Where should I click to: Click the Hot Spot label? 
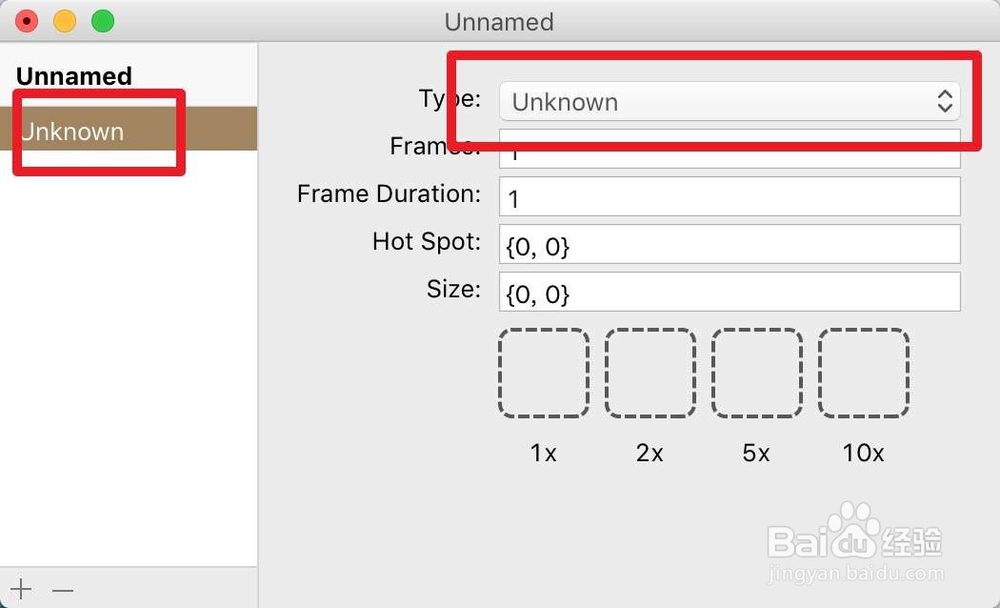(x=426, y=242)
